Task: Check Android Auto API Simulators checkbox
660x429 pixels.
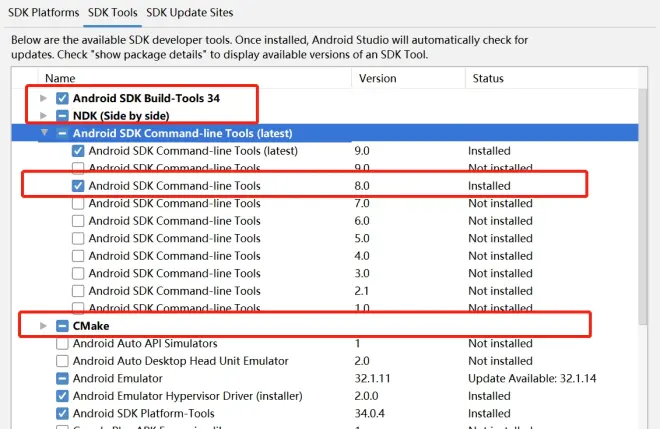Action: coord(62,344)
